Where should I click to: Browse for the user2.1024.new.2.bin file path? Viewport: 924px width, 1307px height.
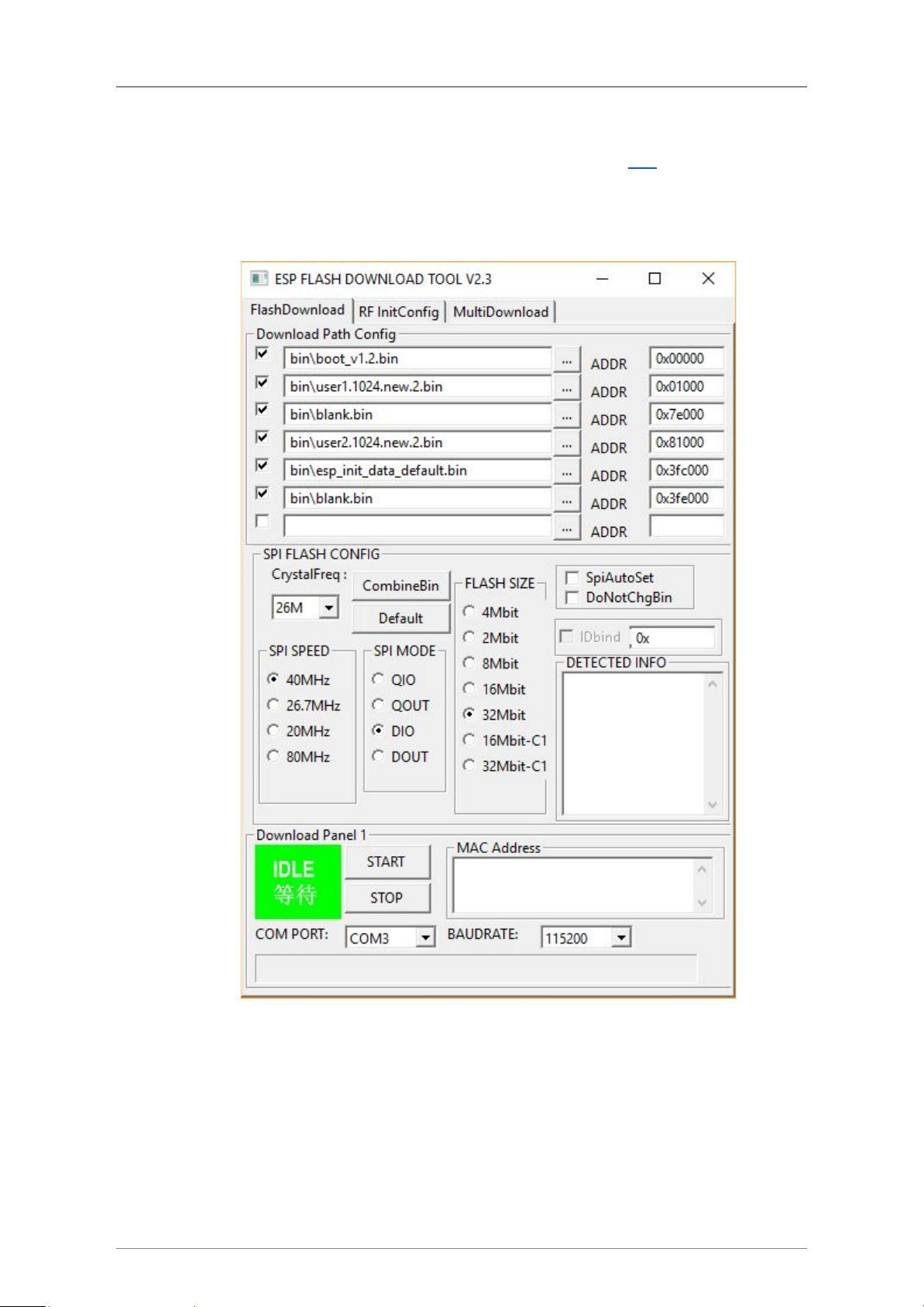pyautogui.click(x=567, y=443)
